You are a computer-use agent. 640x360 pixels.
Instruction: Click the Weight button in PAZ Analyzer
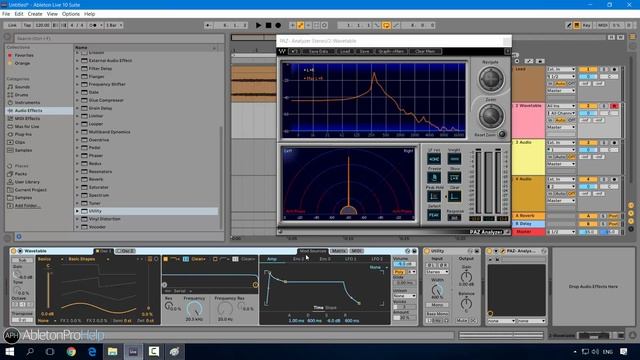(454, 159)
